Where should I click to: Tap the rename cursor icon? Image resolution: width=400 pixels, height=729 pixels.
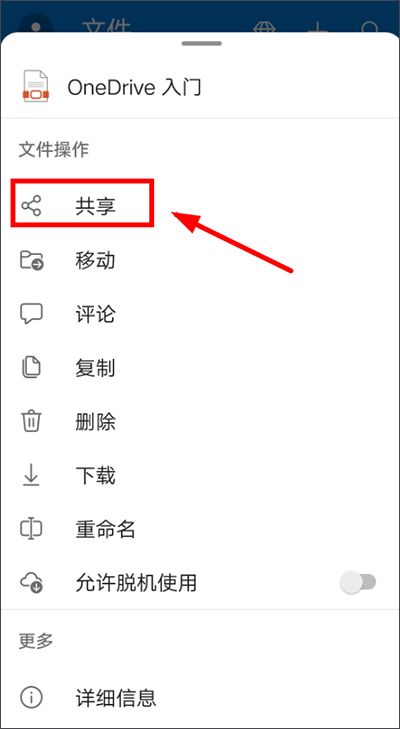click(x=32, y=529)
